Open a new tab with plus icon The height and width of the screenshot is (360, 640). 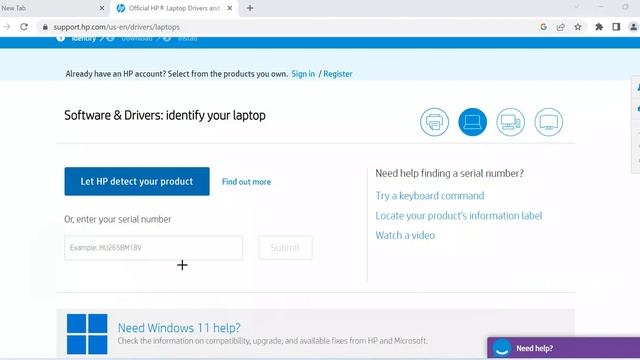coord(250,8)
